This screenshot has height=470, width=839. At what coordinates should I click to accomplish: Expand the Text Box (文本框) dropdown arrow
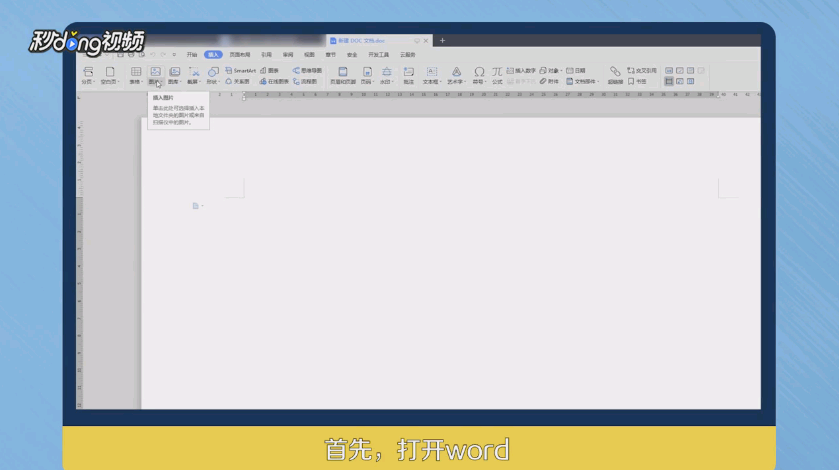coord(440,82)
